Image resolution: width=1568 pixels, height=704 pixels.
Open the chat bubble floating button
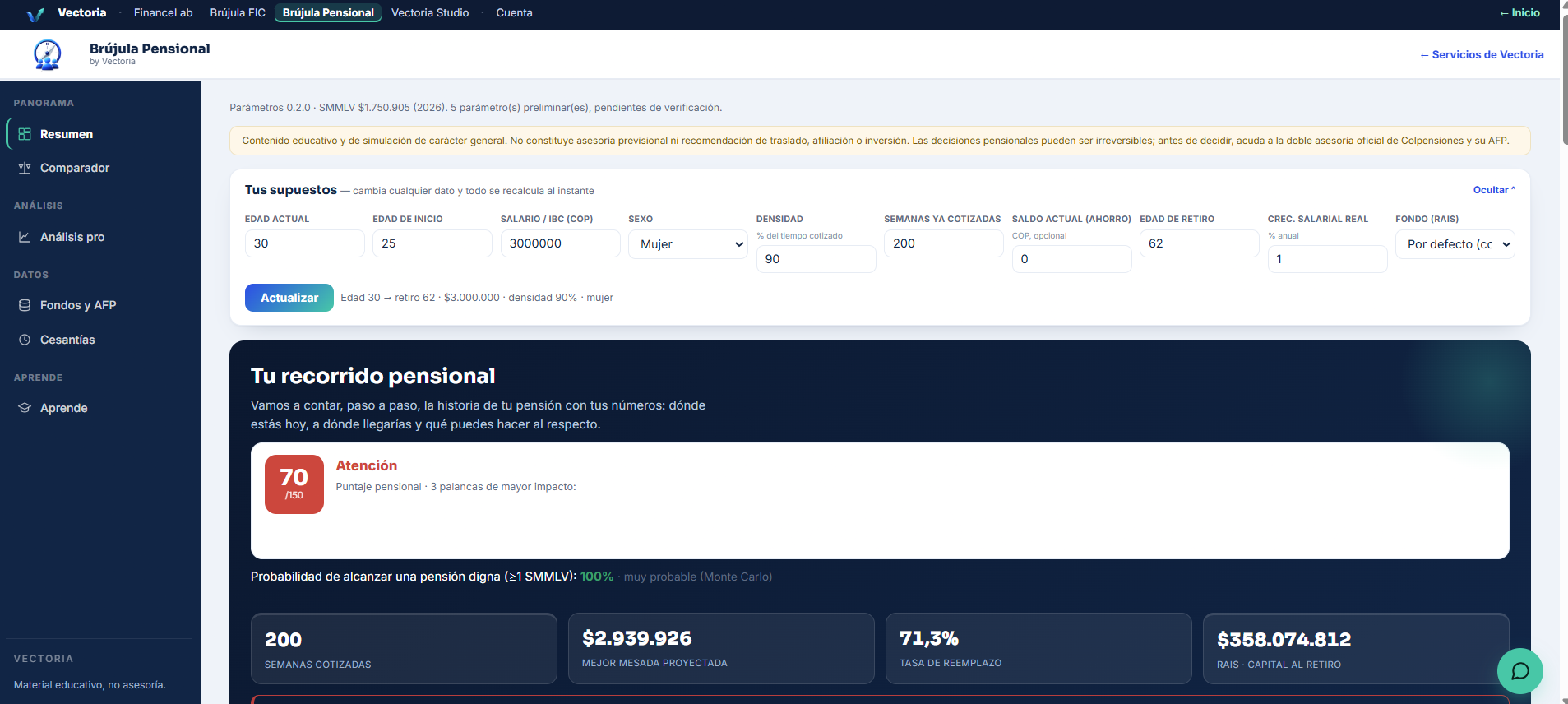coord(1519,671)
